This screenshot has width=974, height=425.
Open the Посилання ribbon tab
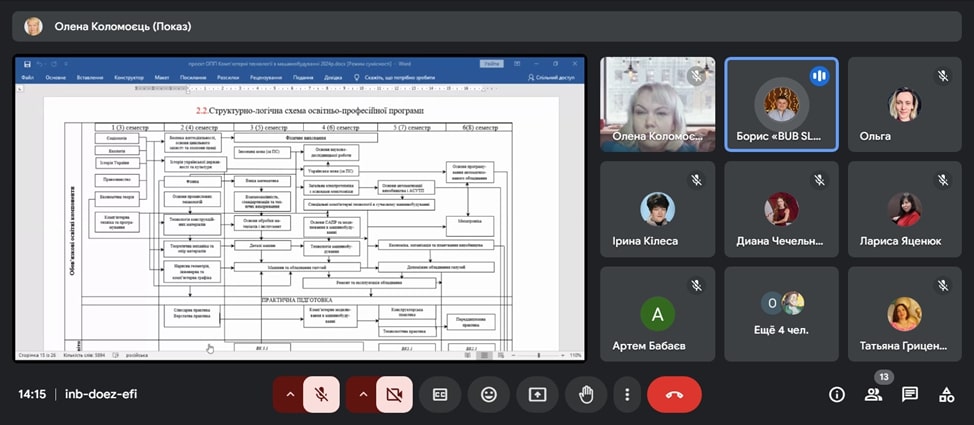tap(193, 78)
